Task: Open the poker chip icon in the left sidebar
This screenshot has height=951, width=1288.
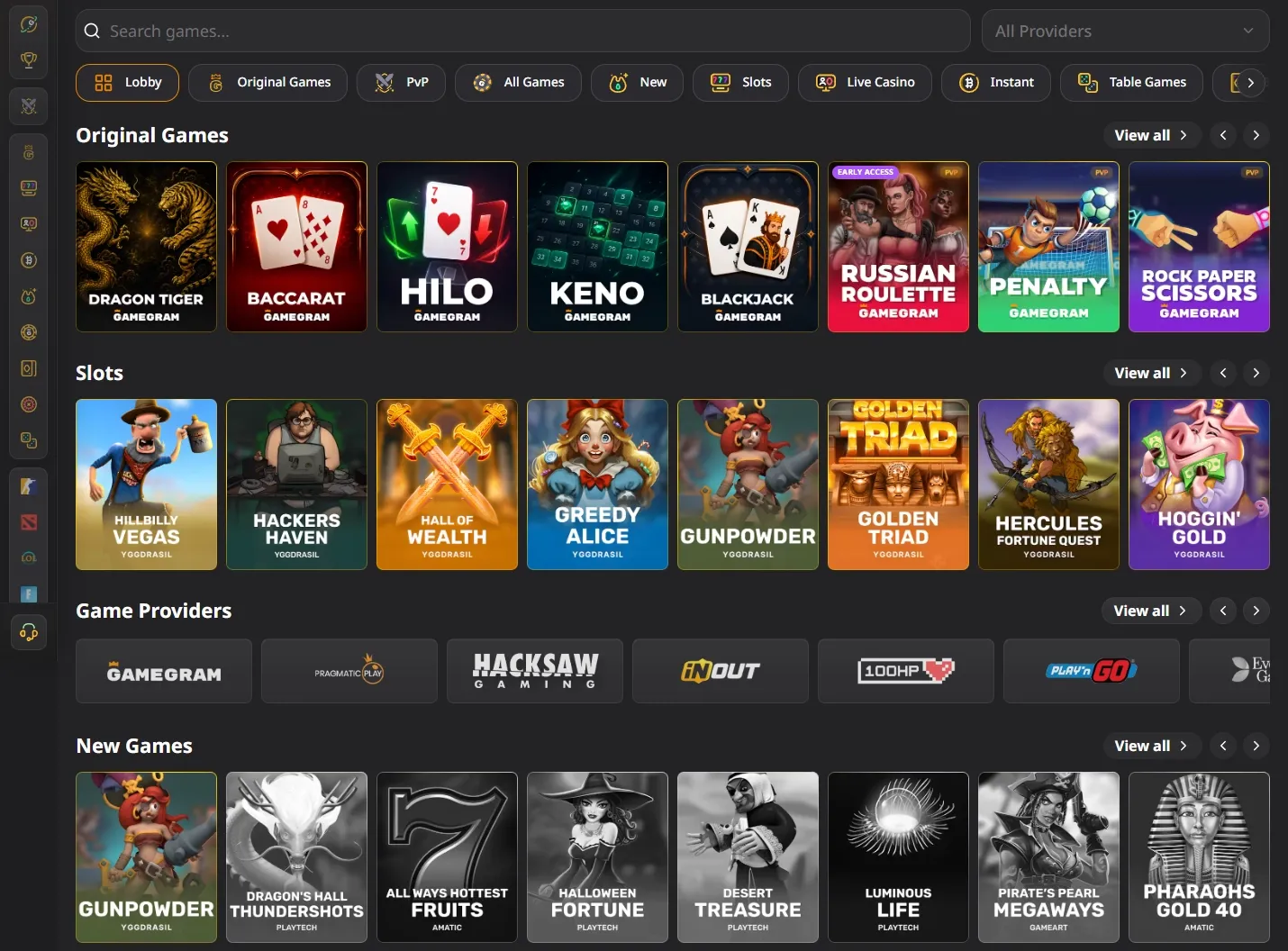Action: pos(29,332)
